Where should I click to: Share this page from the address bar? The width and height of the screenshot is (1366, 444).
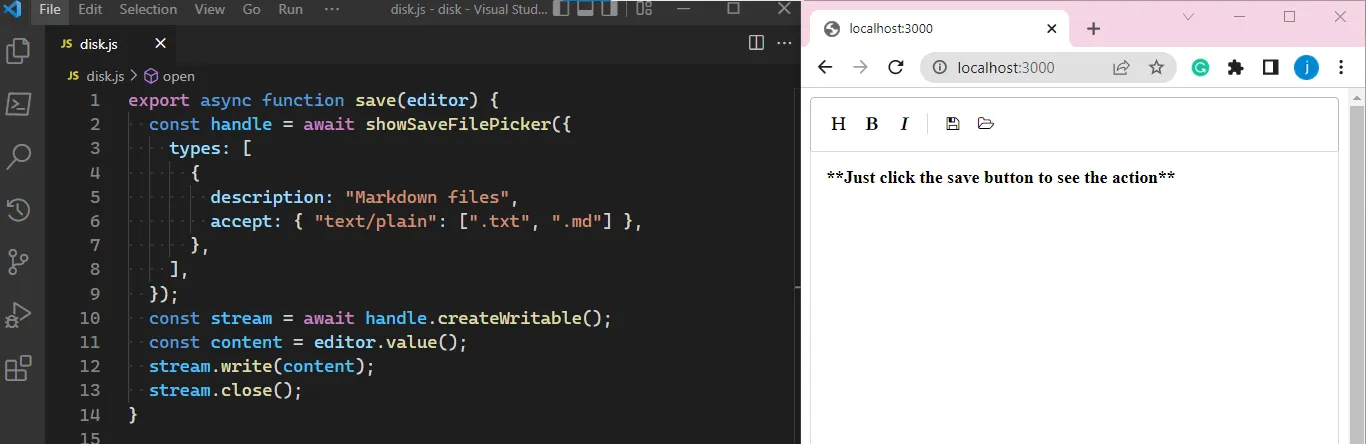[x=1121, y=67]
